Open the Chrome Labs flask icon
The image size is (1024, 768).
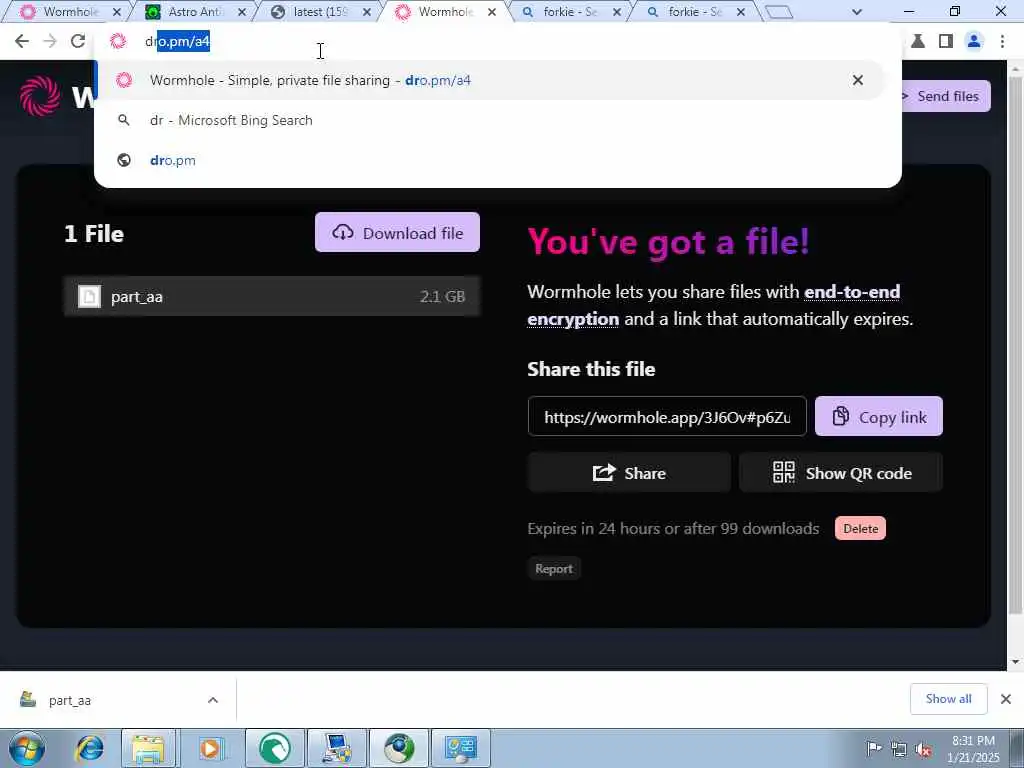click(x=918, y=41)
